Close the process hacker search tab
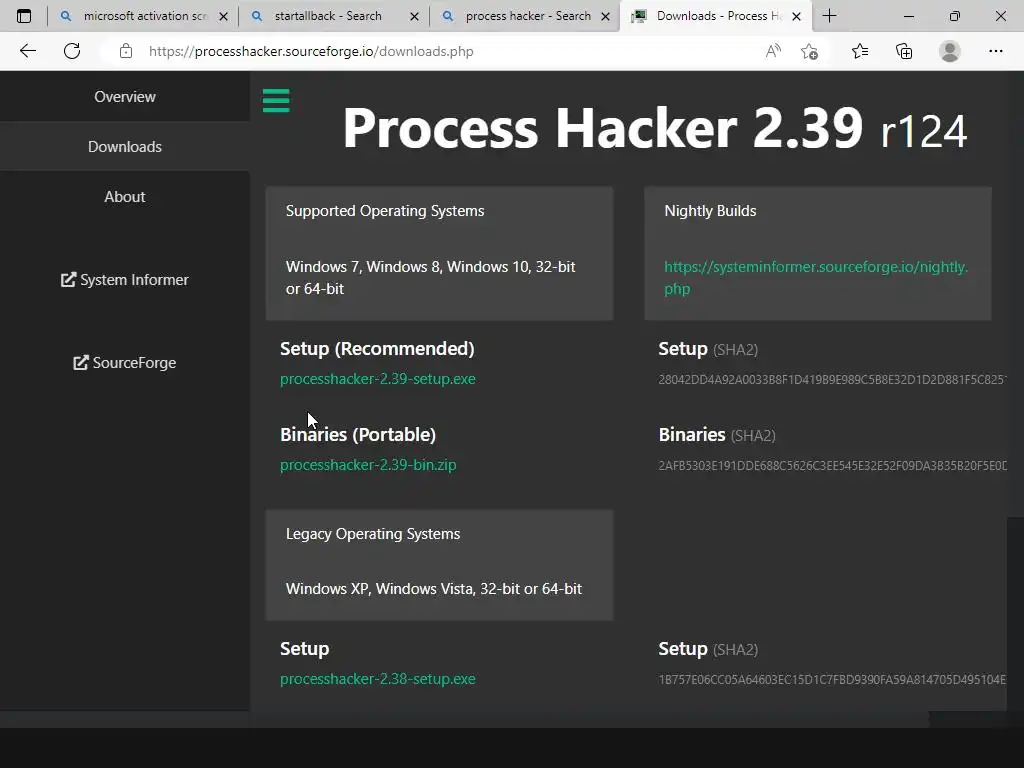 pyautogui.click(x=605, y=16)
